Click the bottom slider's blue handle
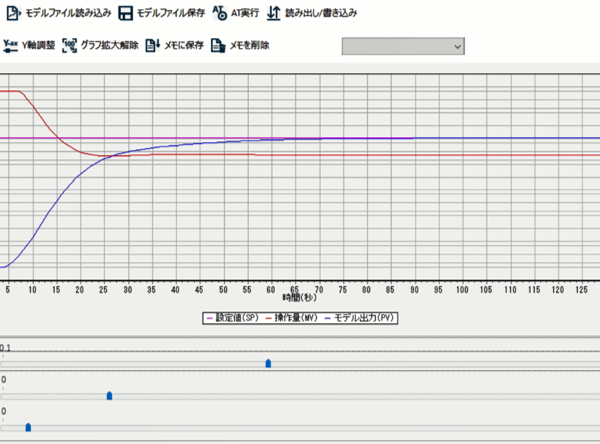Image resolution: width=600 pixels, height=444 pixels. [x=28, y=428]
